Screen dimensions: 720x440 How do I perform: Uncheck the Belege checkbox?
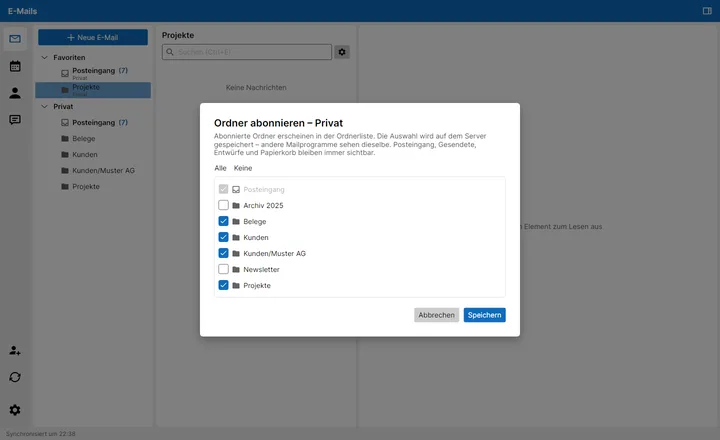(223, 221)
